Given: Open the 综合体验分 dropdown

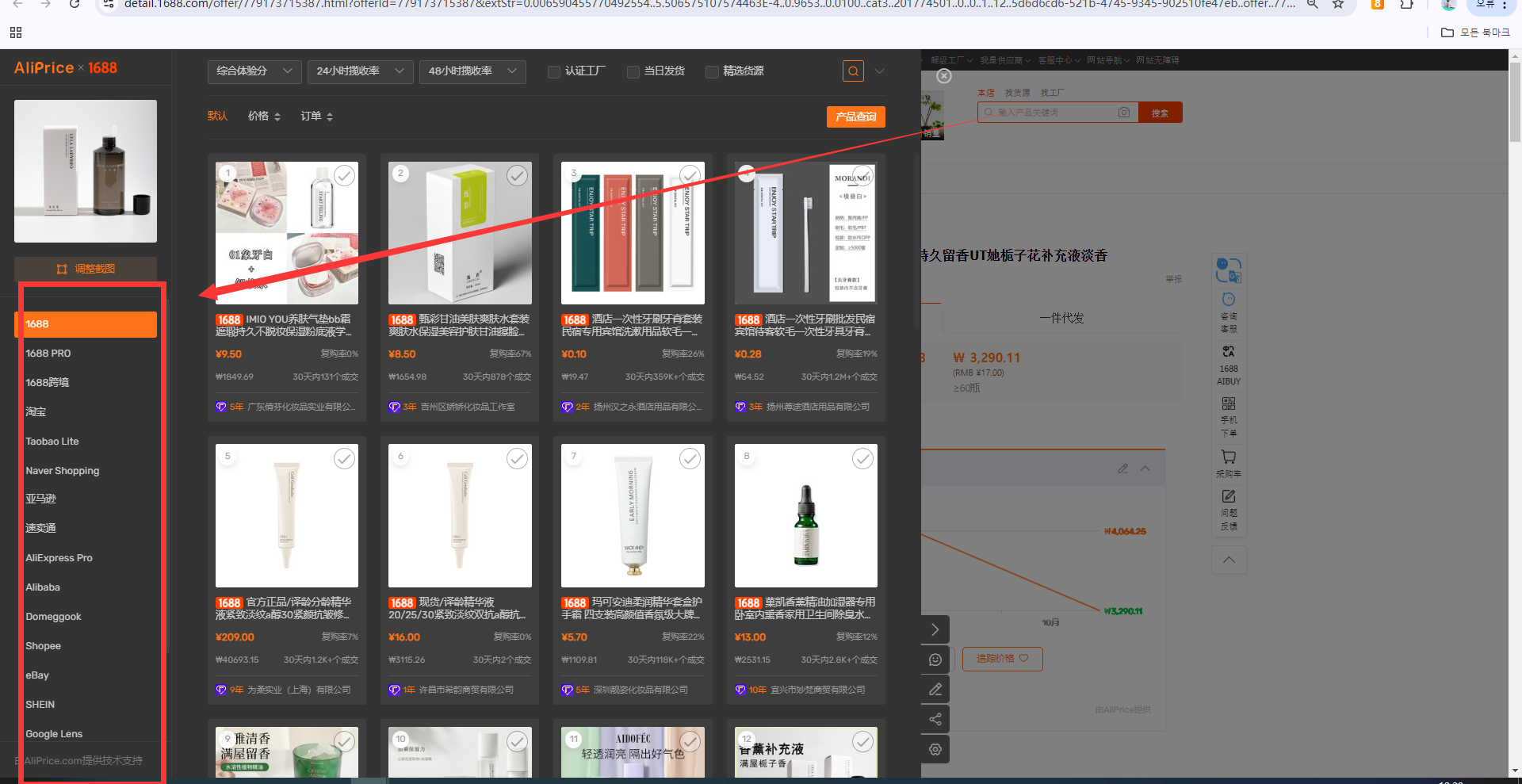Looking at the screenshot, I should click(x=254, y=71).
